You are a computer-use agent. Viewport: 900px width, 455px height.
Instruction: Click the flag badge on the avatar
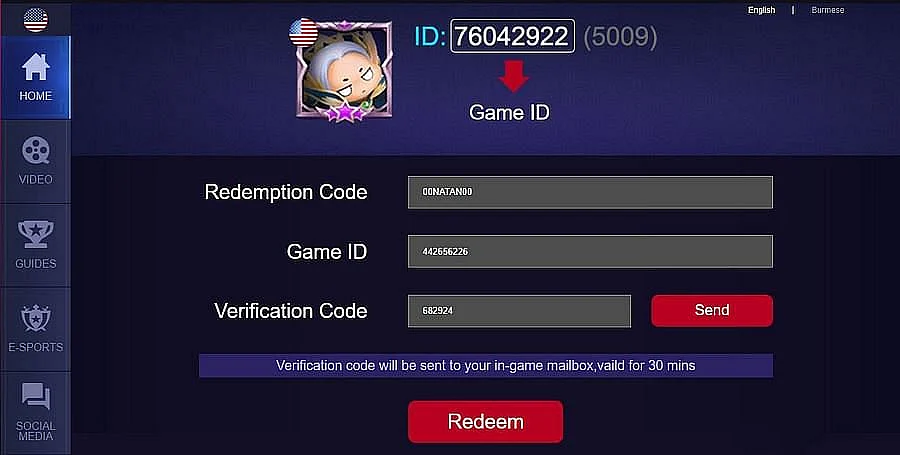click(x=304, y=32)
